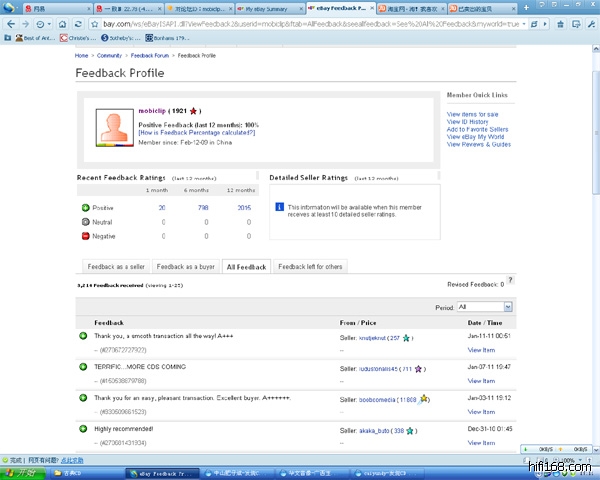Click the green Positive rating icon
This screenshot has height=480, width=600.
85,208
